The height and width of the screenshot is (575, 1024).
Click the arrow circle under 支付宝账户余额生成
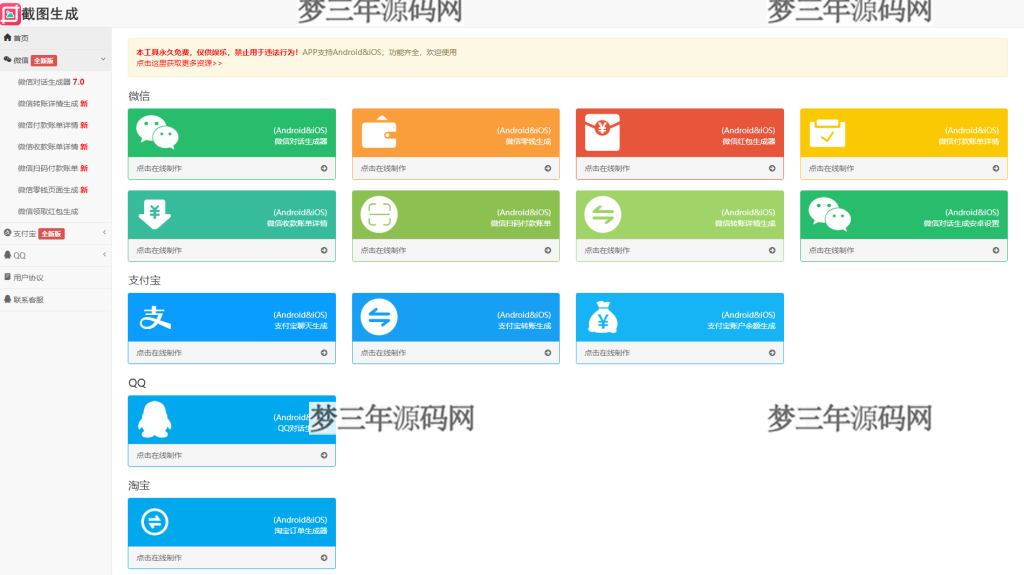[x=772, y=353]
